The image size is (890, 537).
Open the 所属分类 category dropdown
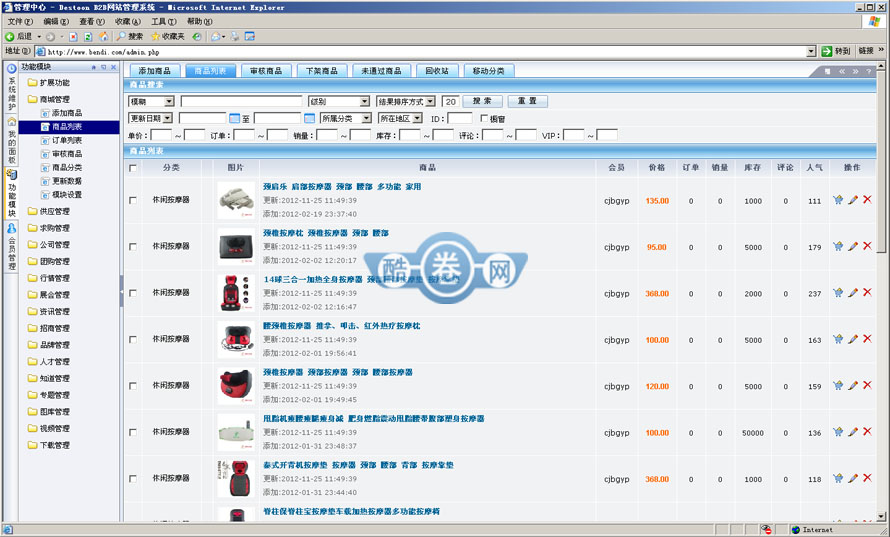coord(346,119)
